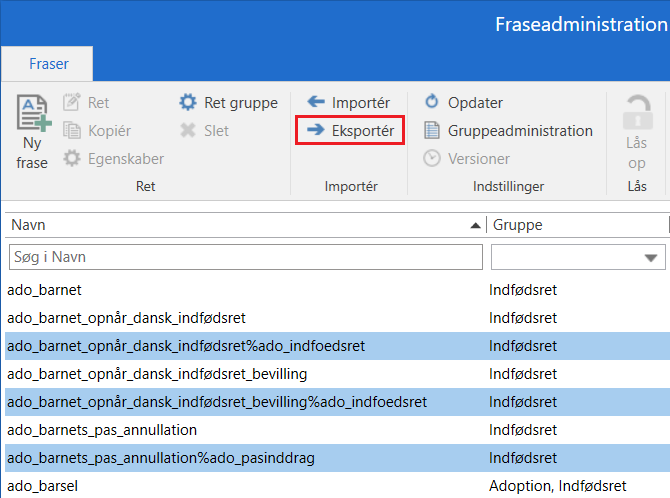Click the Ny frase icon

click(x=32, y=115)
